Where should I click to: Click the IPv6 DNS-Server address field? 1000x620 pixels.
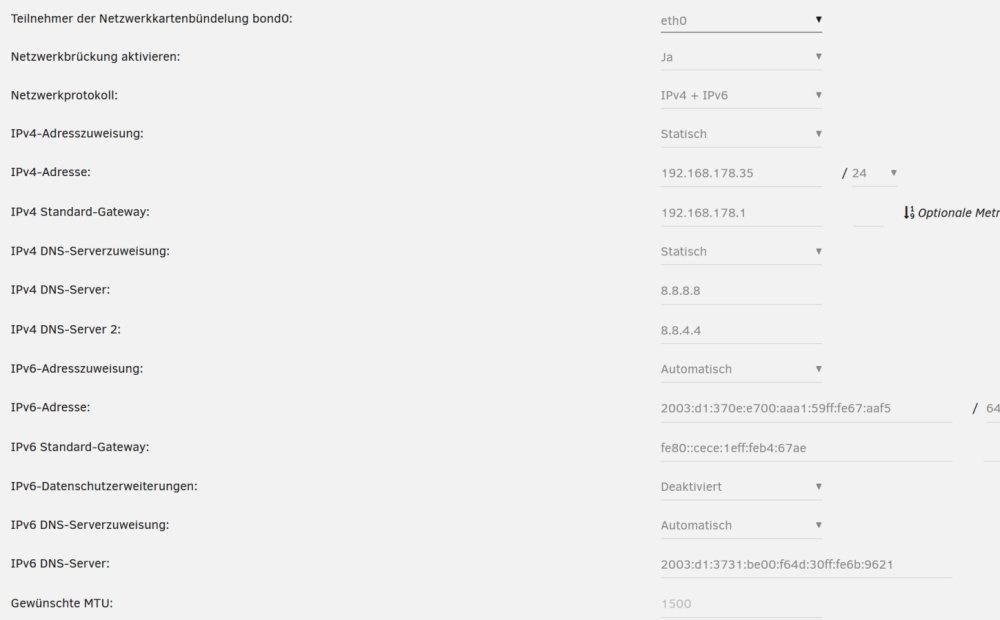[x=806, y=565]
